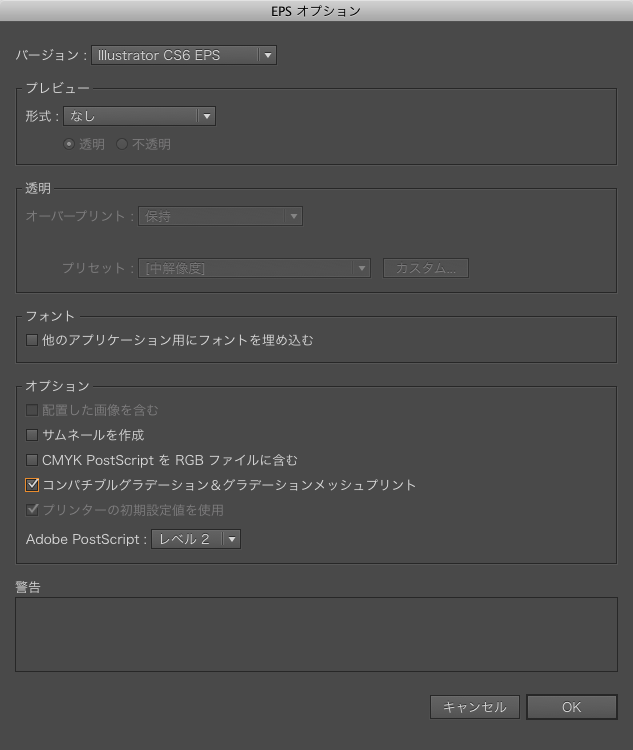Viewport: 633px width, 750px height.
Task: Click the EPS オプション title bar
Action: [x=316, y=11]
